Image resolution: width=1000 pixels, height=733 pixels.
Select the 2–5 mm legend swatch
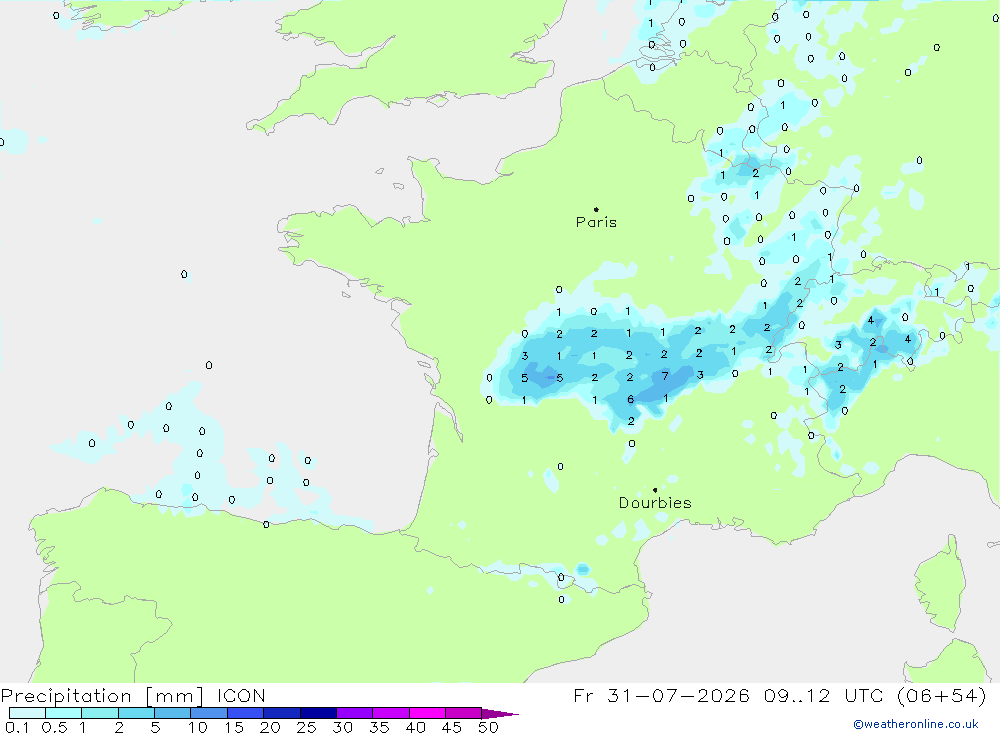[x=136, y=713]
